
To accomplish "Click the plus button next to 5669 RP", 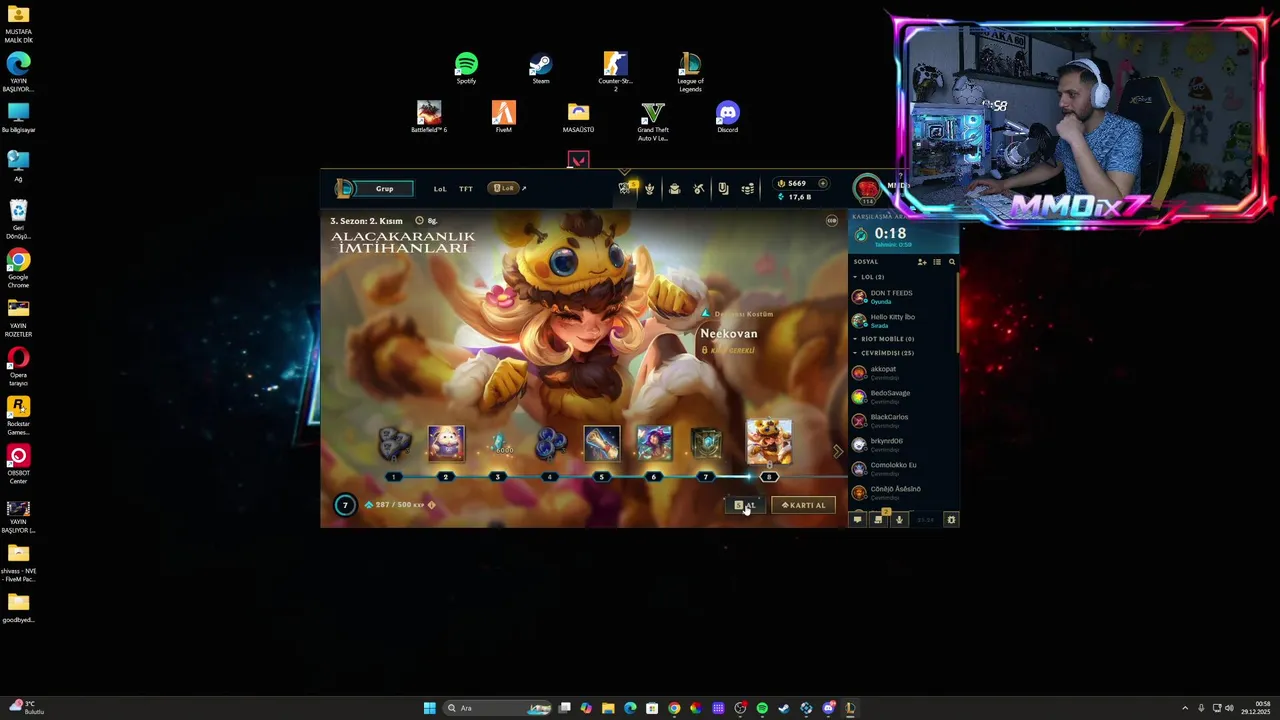I will 823,183.
